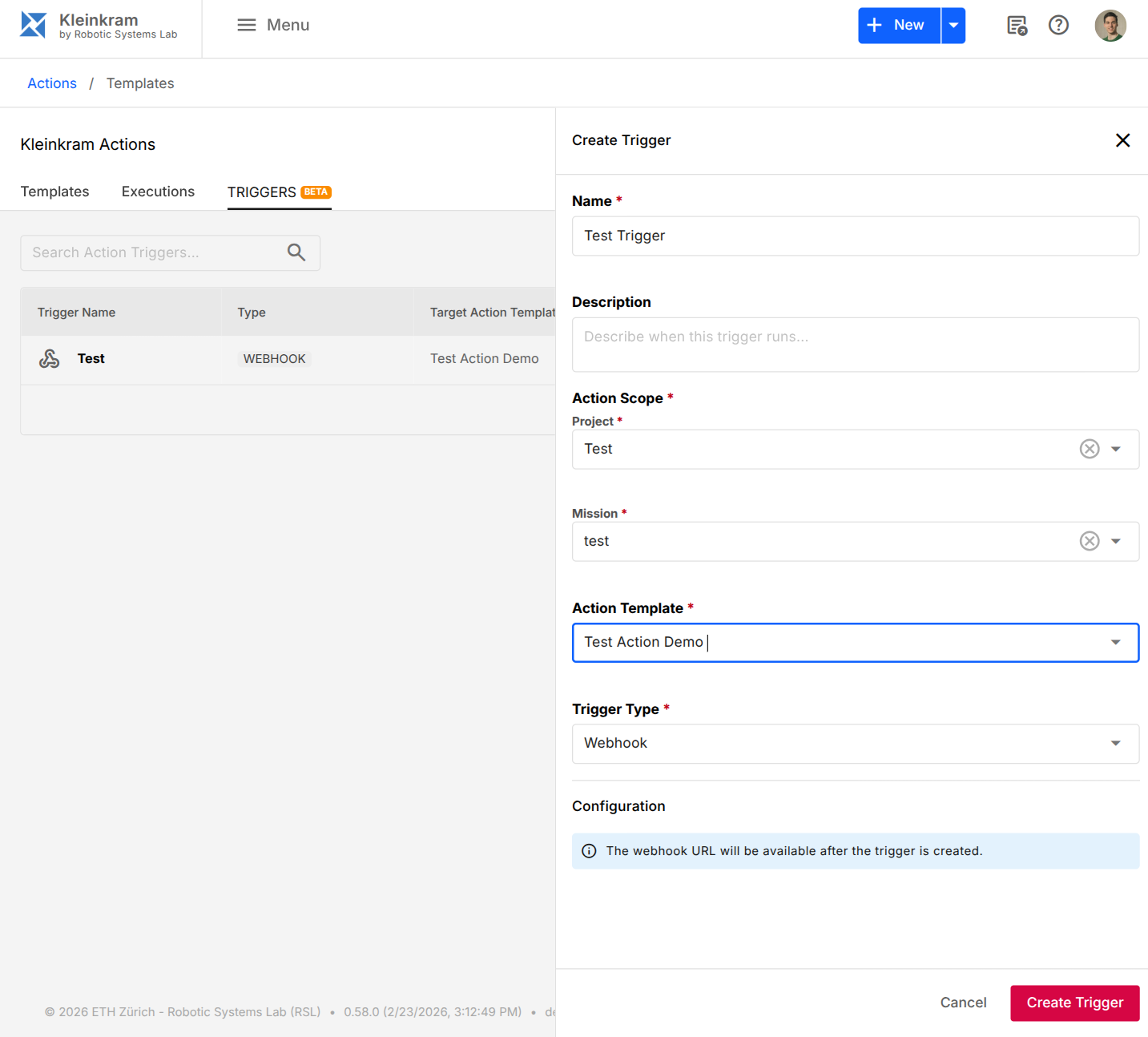Expand the Project dropdown
The width and height of the screenshot is (1148, 1037).
point(1115,449)
